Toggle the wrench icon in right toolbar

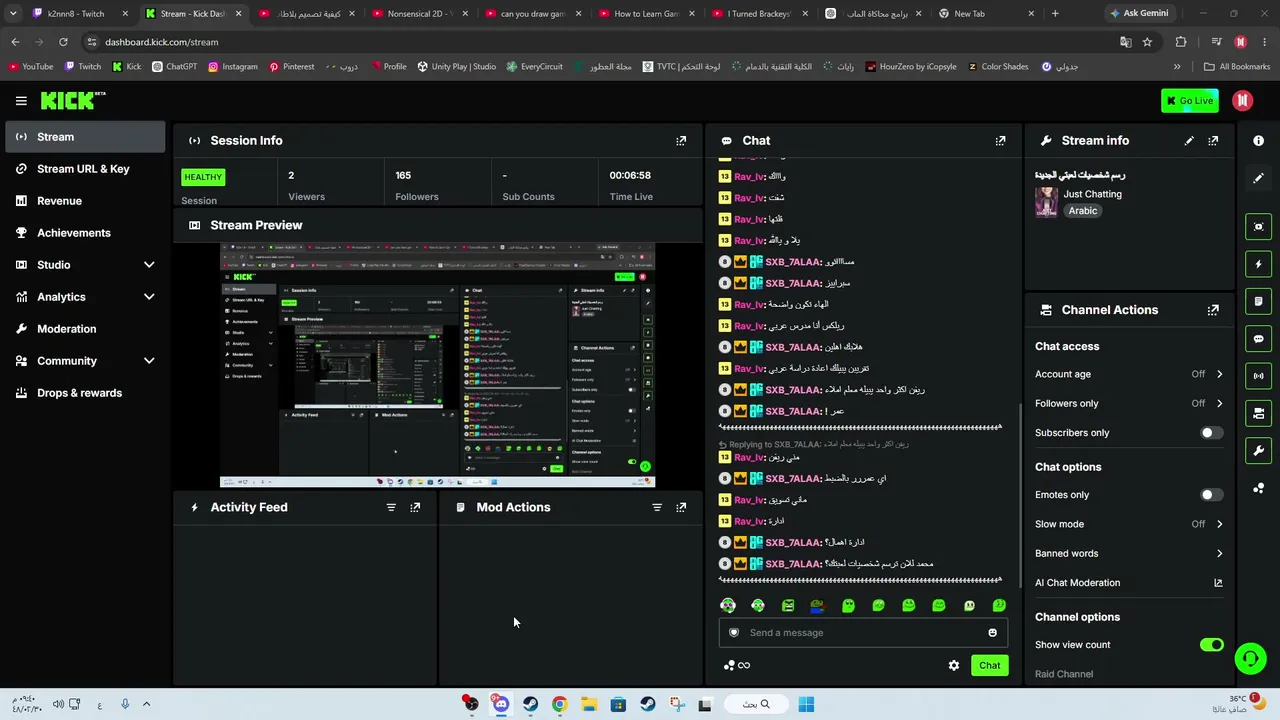(1258, 450)
